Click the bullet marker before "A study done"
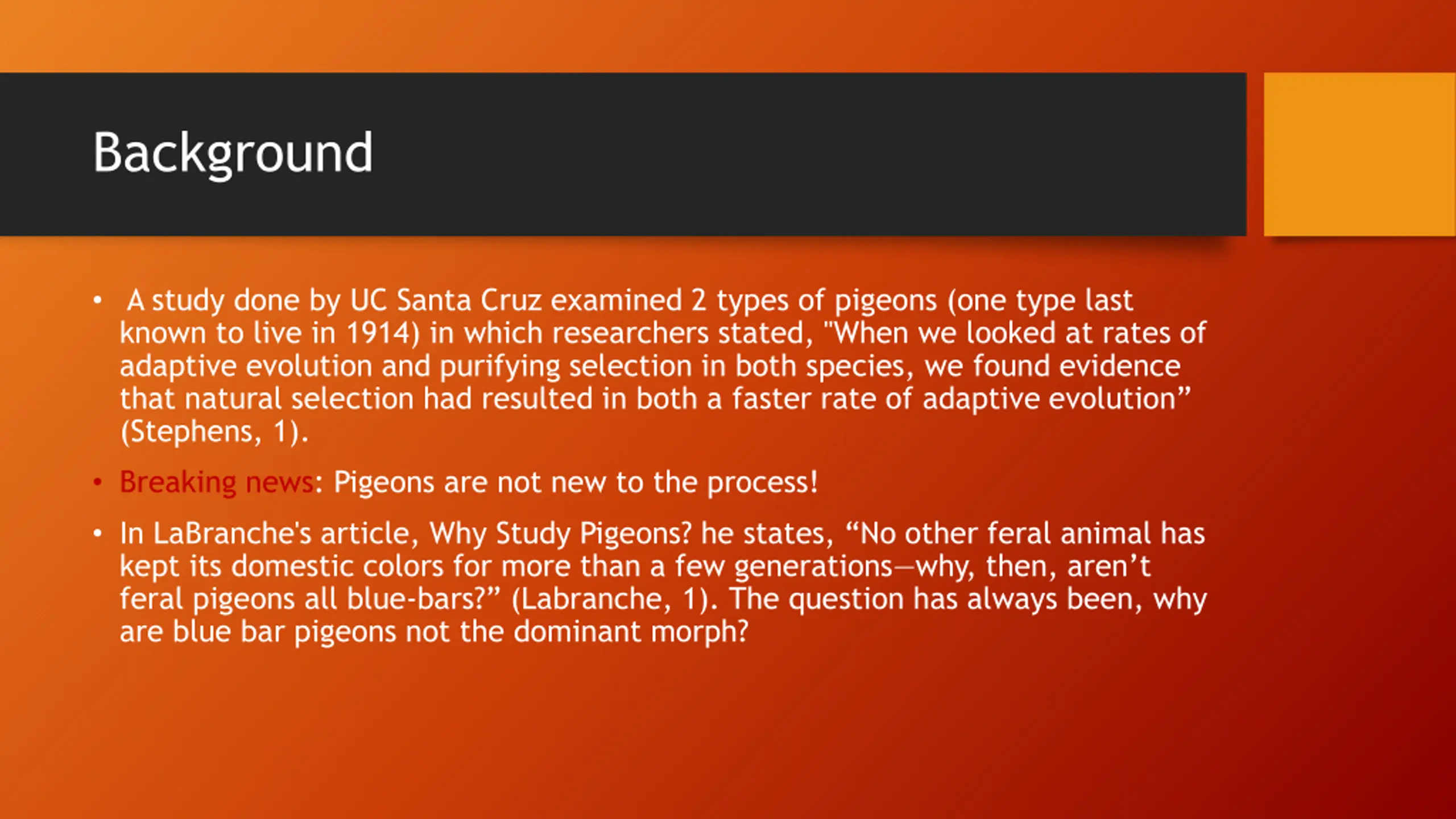This screenshot has height=819, width=1456. tap(98, 300)
